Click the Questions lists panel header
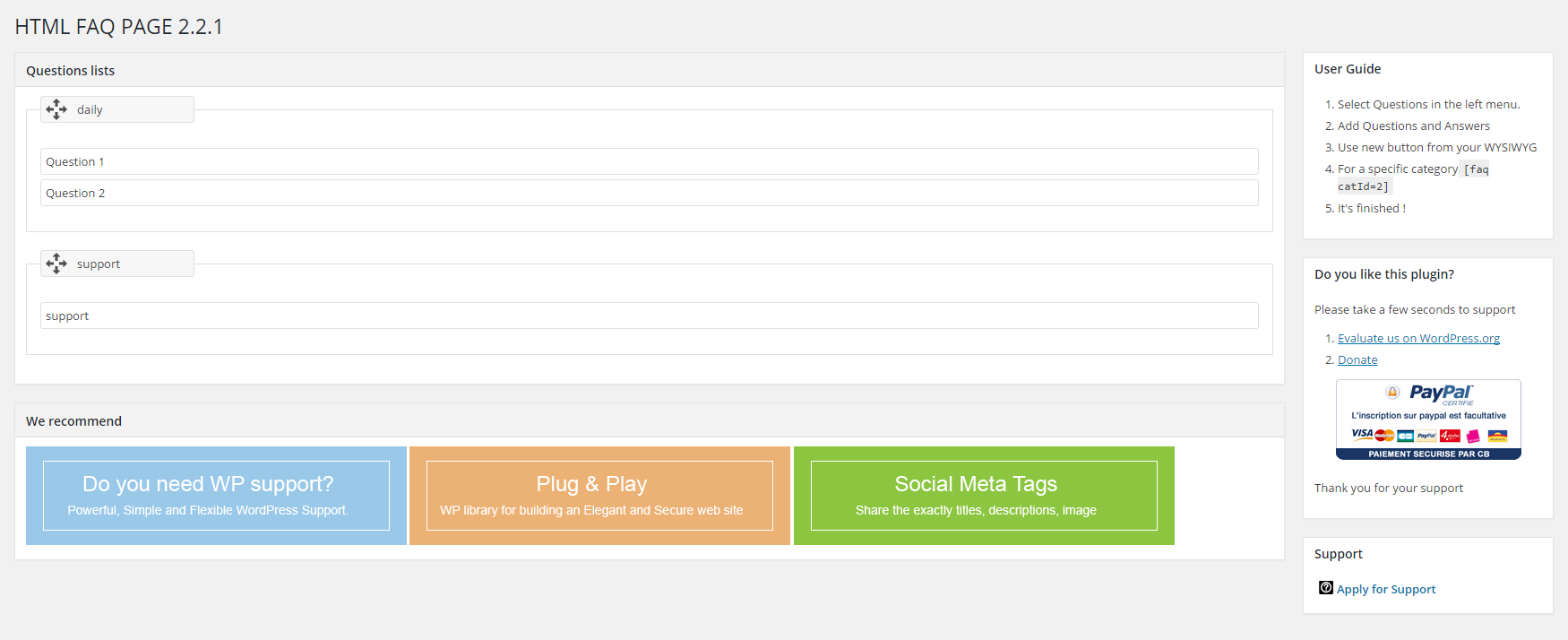1568x640 pixels. (x=649, y=70)
